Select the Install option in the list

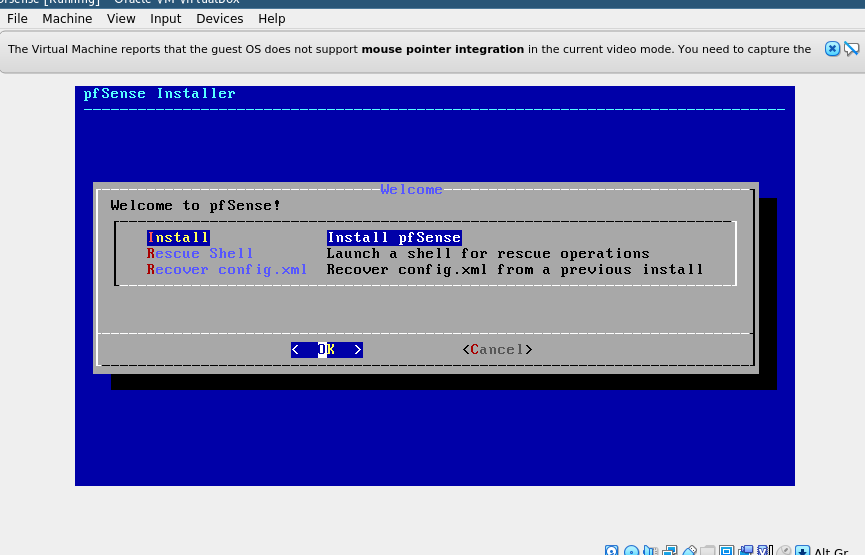tap(178, 238)
